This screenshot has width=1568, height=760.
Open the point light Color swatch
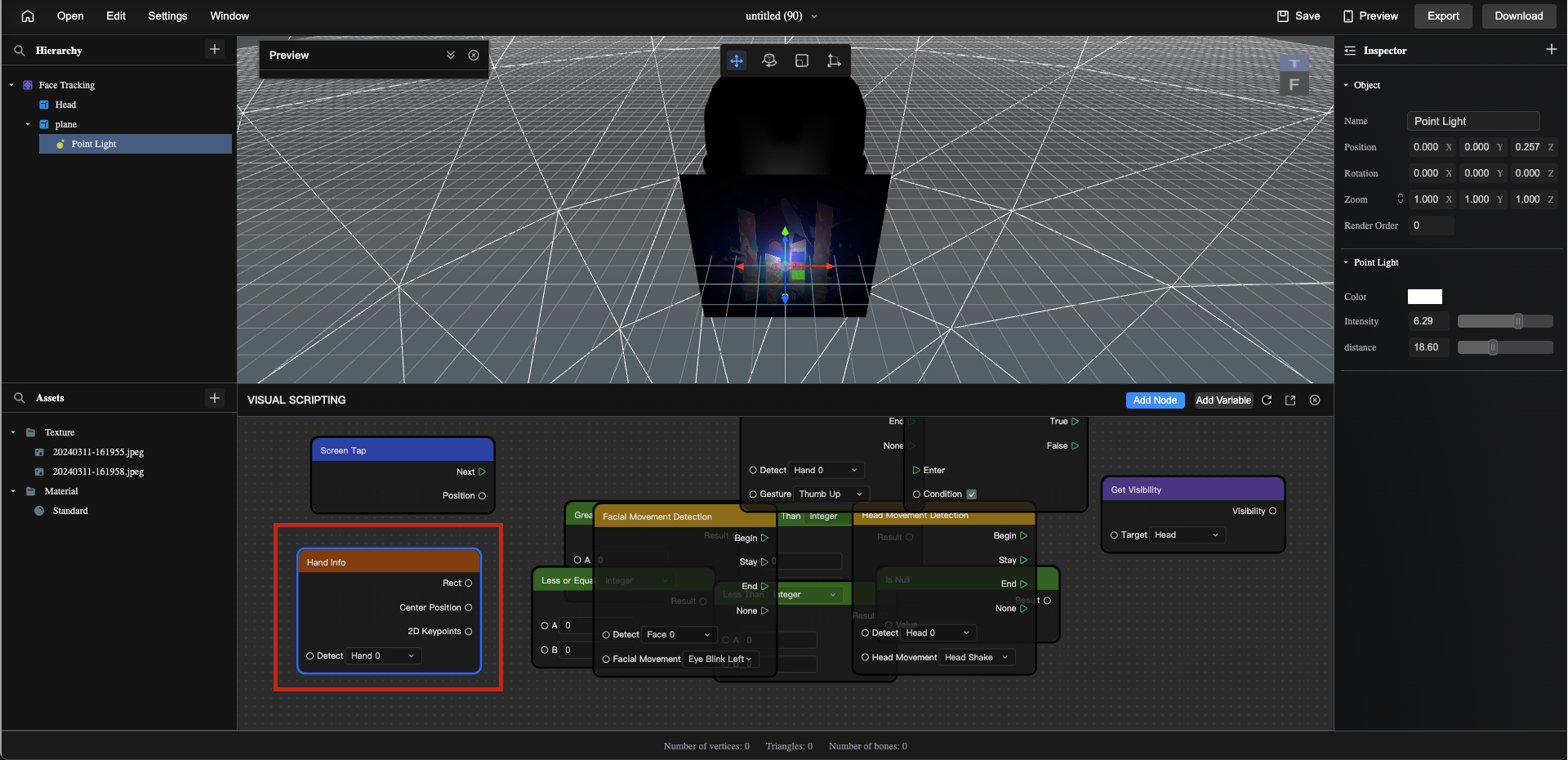(1425, 297)
